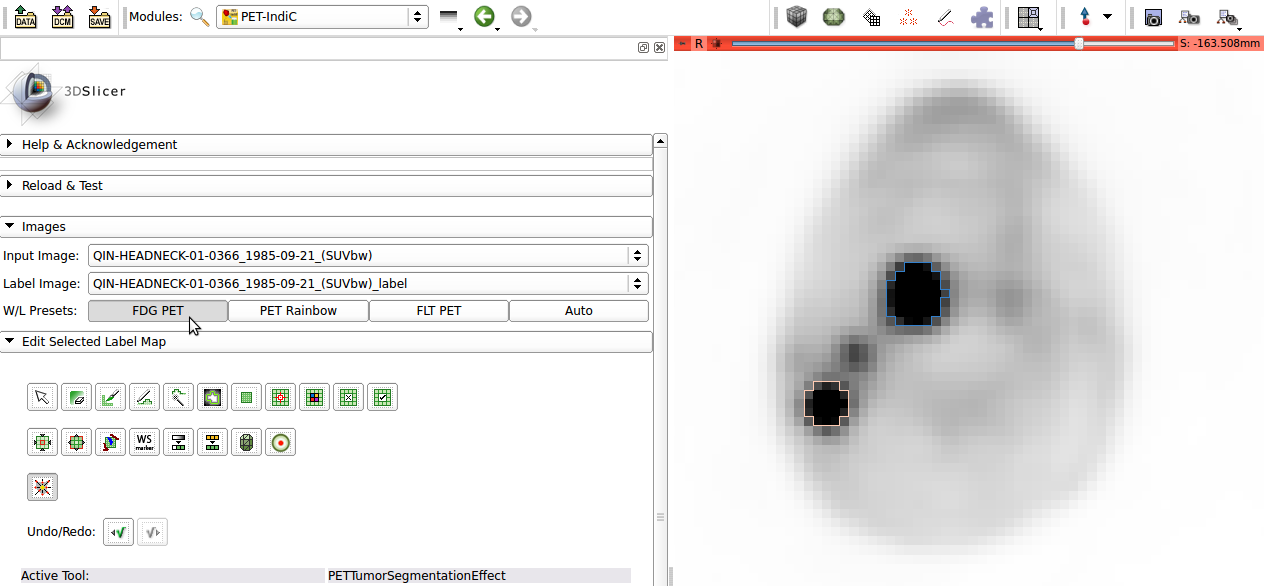Toggle the PET Tumor Segmentation effect button

tap(42, 487)
